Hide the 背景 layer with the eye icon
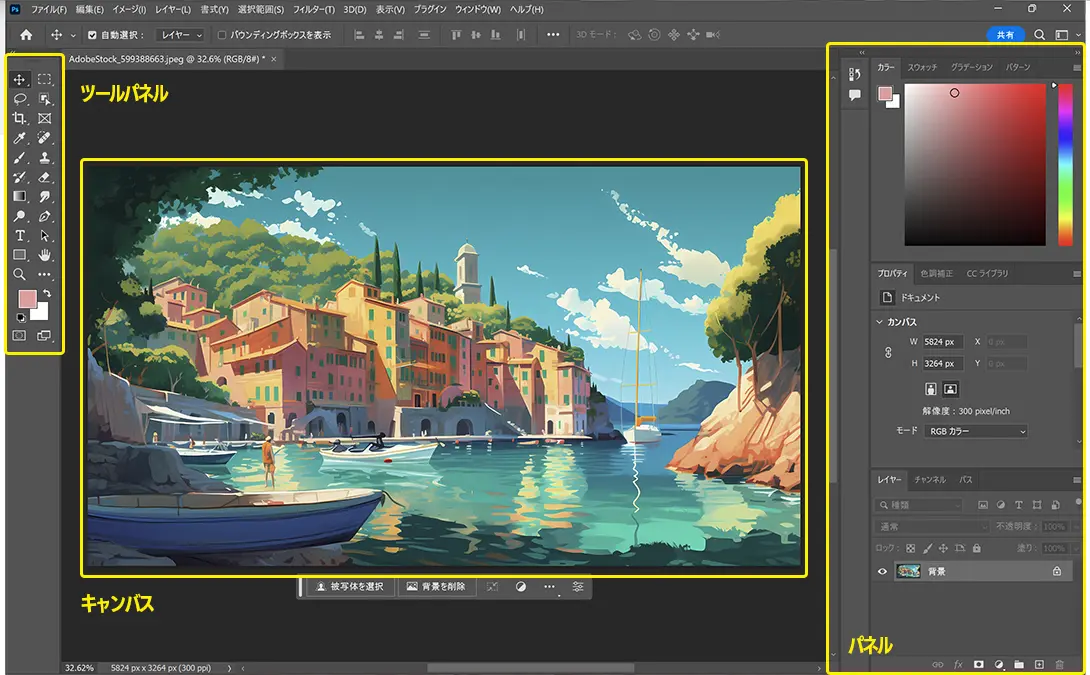 coord(882,571)
